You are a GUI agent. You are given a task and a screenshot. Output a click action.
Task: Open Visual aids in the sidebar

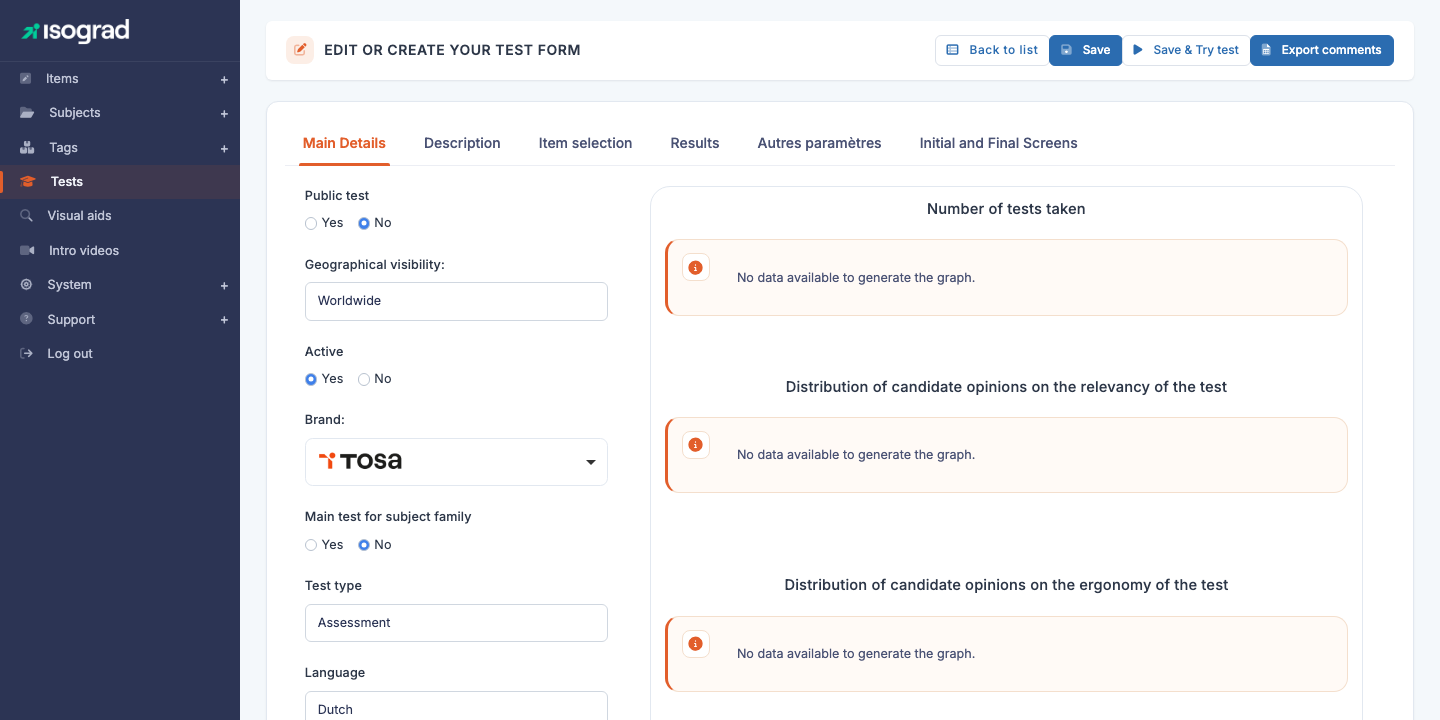coord(120,216)
